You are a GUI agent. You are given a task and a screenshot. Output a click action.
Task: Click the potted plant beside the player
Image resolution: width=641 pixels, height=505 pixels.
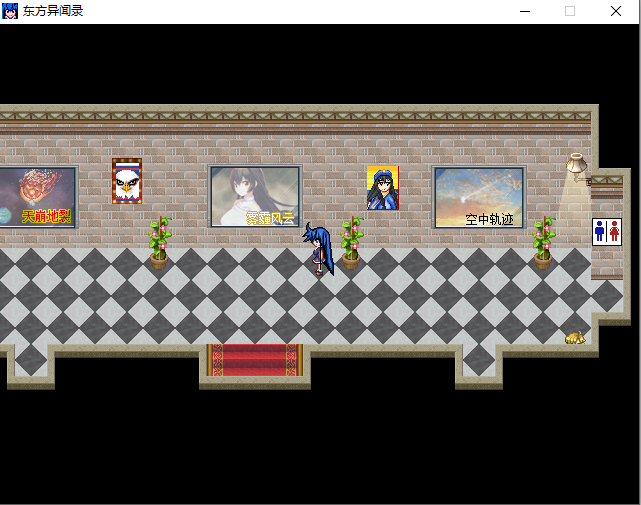pyautogui.click(x=352, y=243)
